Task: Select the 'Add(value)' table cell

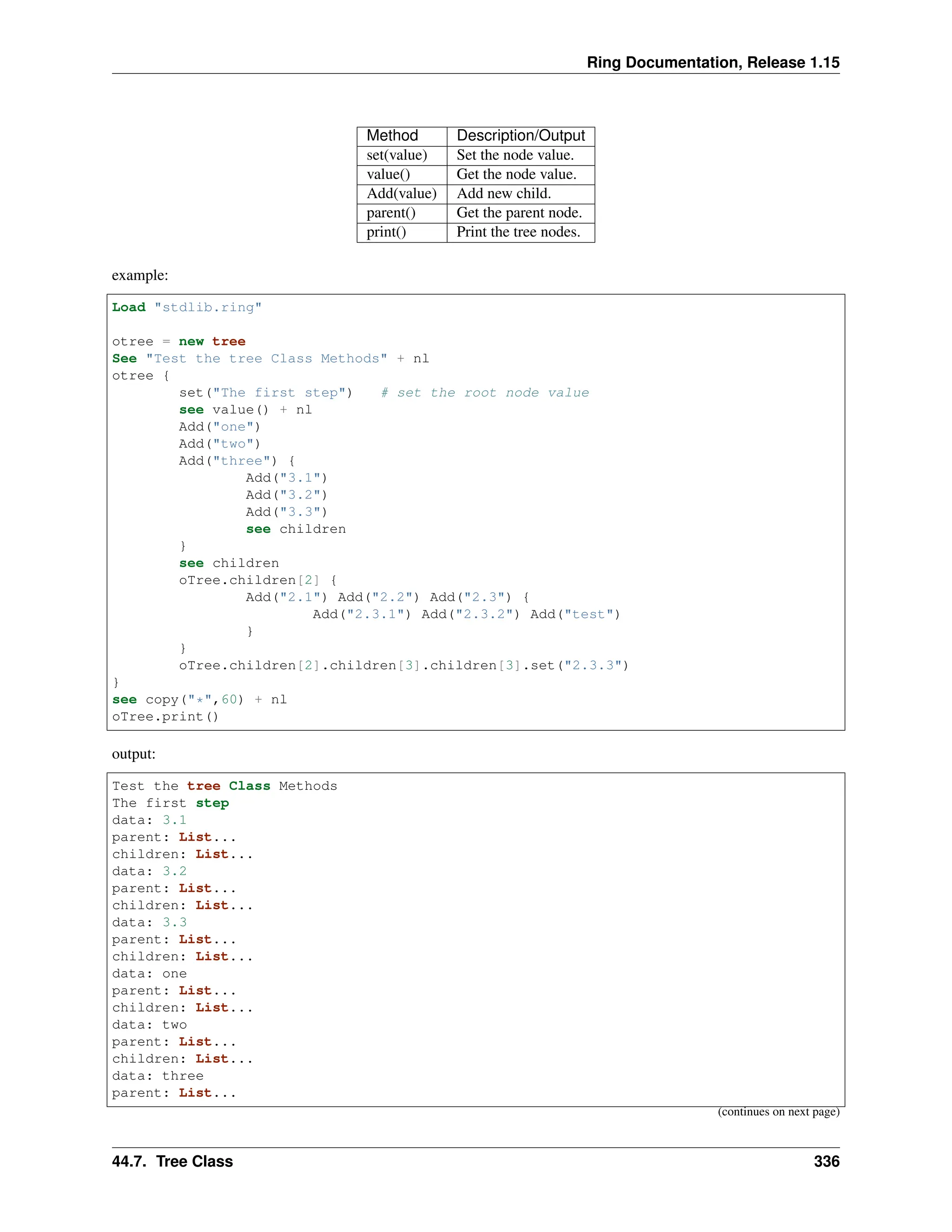Action: 401,193
